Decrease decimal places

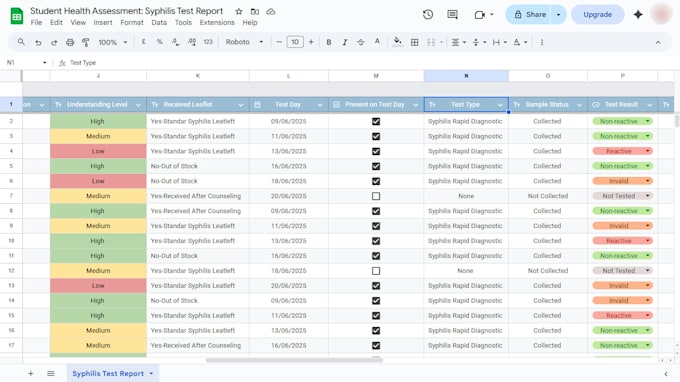pyautogui.click(x=175, y=42)
